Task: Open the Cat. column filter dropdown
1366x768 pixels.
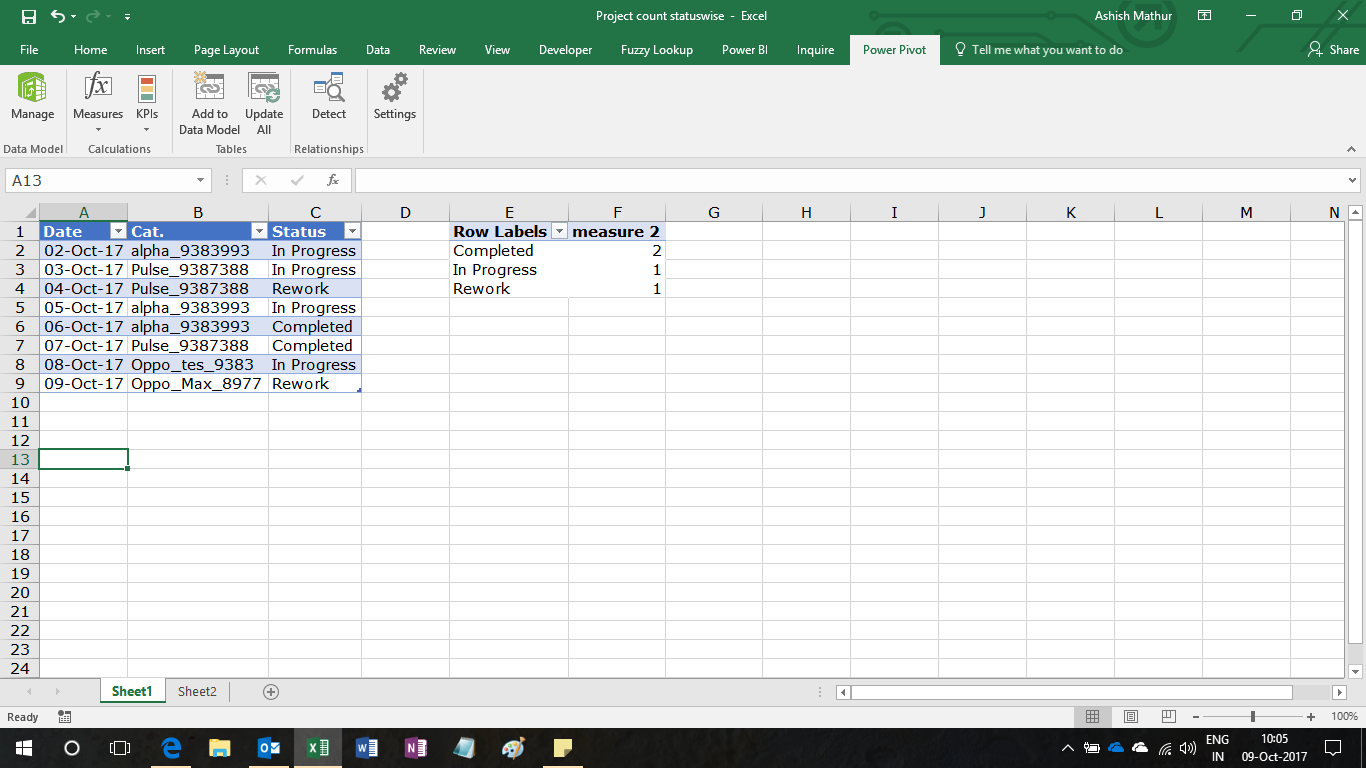Action: pos(259,232)
